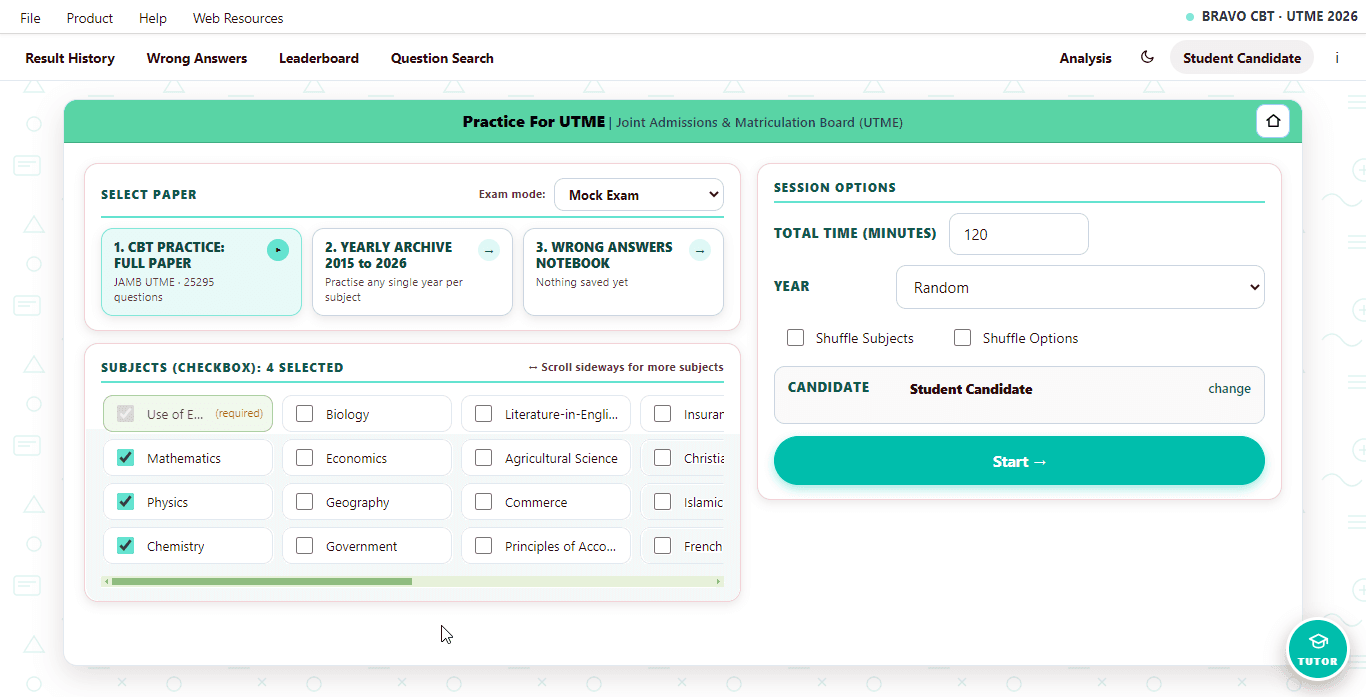Click the Session Options heading
The image size is (1366, 697).
[835, 187]
